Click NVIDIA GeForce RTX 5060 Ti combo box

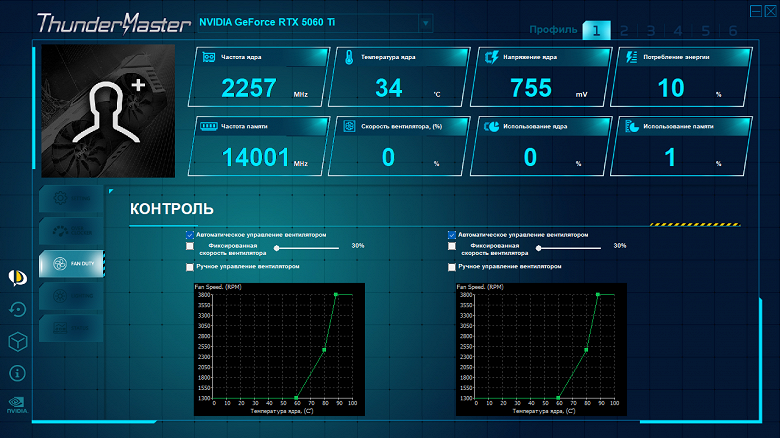click(314, 23)
